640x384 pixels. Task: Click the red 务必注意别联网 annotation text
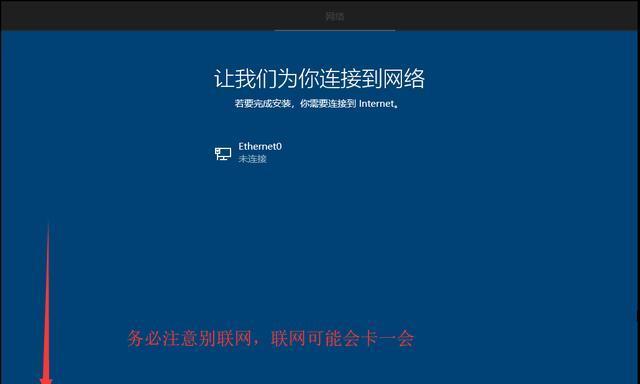pos(189,339)
